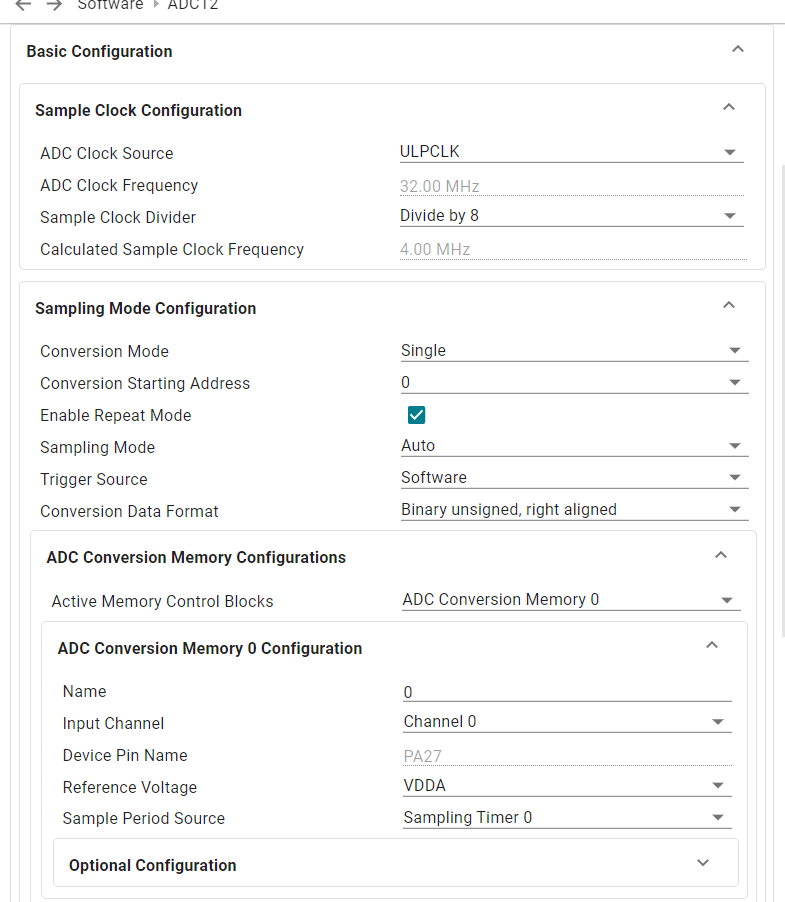Click the Sample Clock Divider label
Screen dimensions: 785x902
coord(118,217)
